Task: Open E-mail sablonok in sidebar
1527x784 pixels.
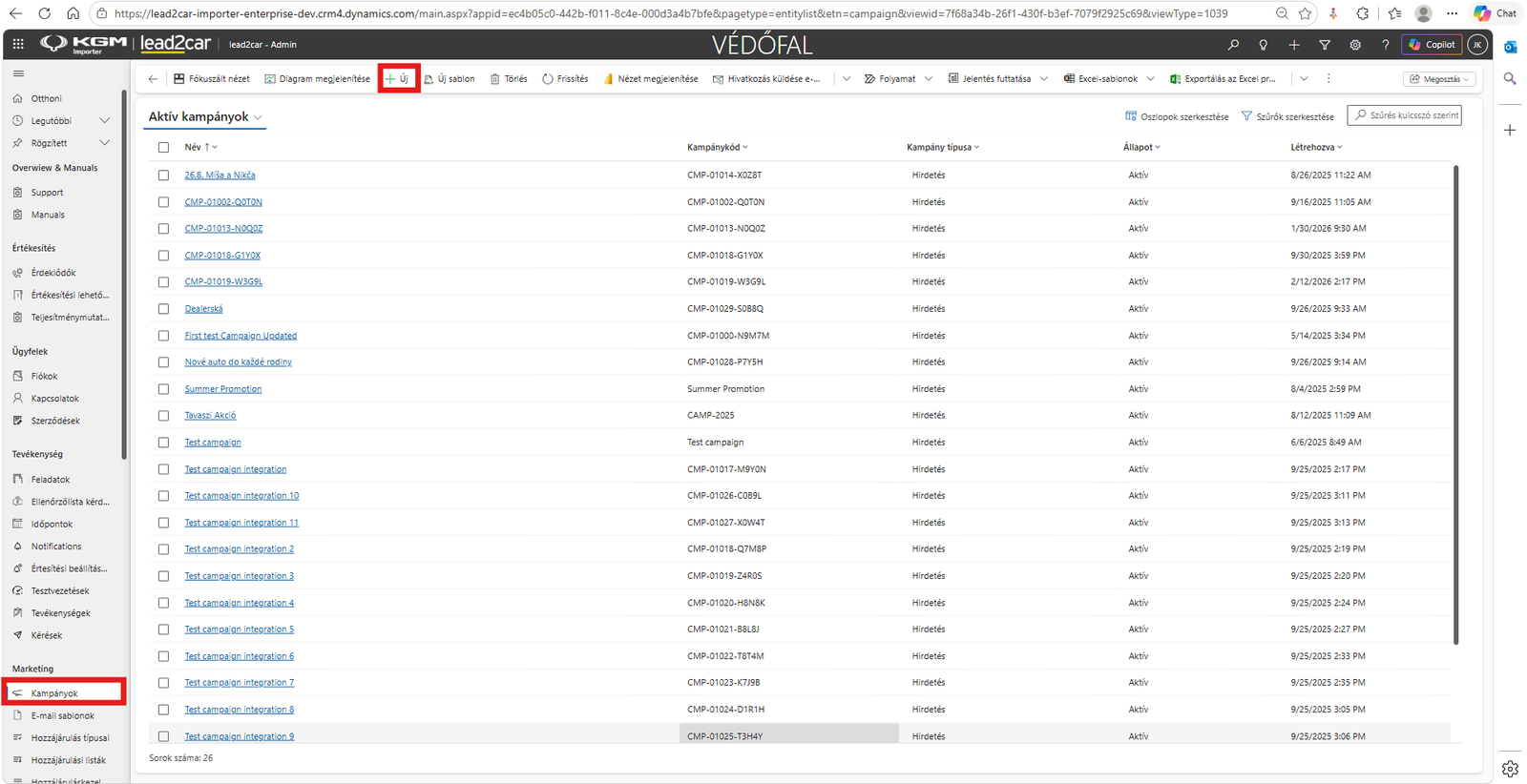Action: (x=65, y=715)
